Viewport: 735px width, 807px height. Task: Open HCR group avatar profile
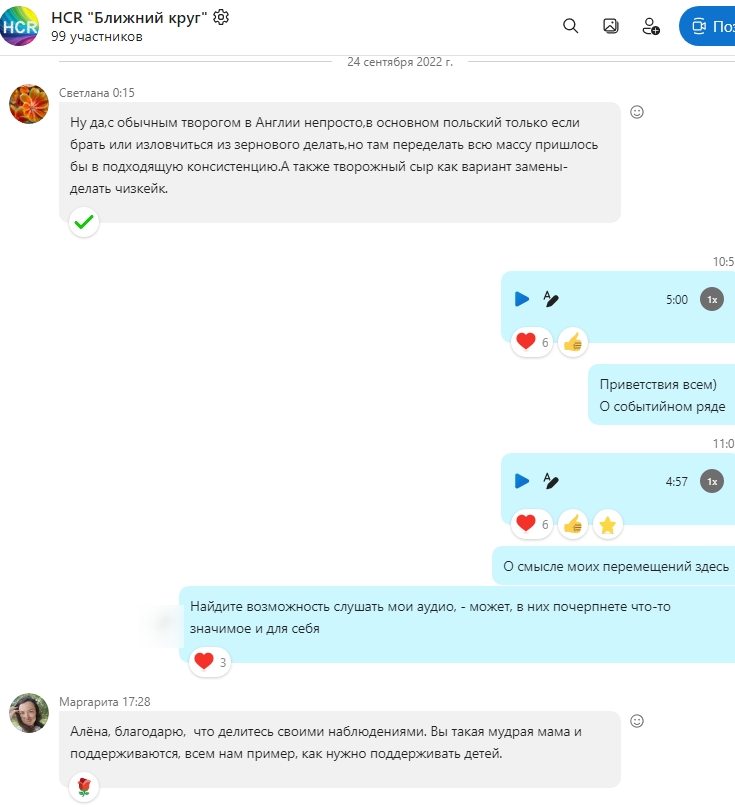(20, 26)
